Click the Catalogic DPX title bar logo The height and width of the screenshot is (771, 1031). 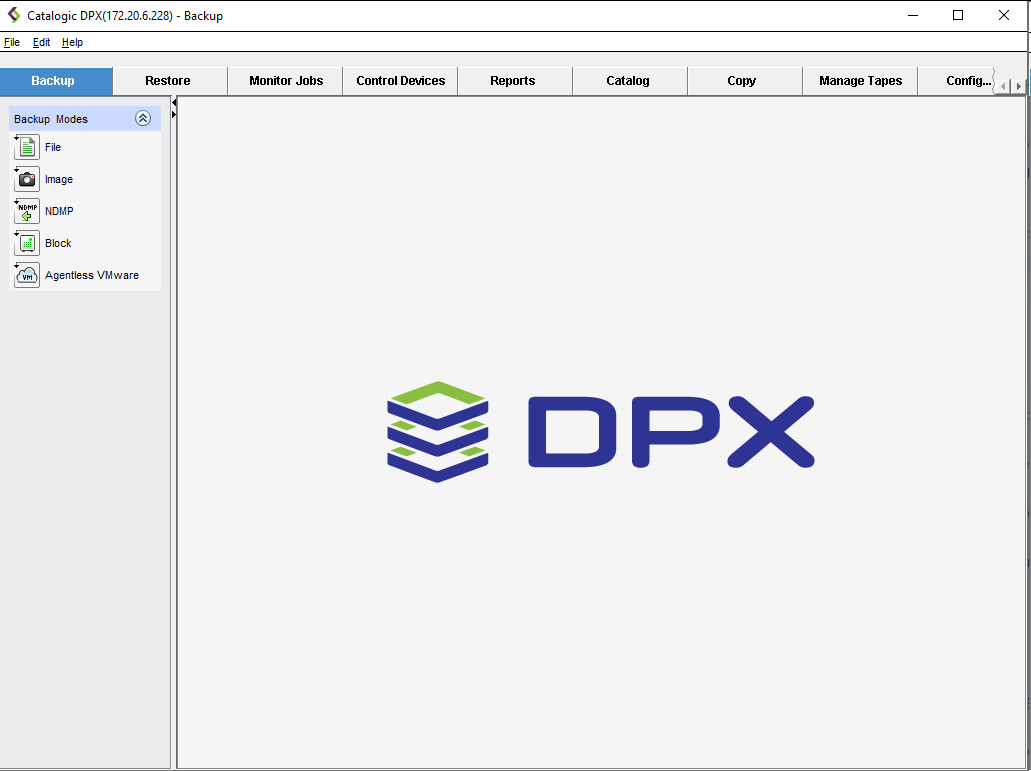14,15
